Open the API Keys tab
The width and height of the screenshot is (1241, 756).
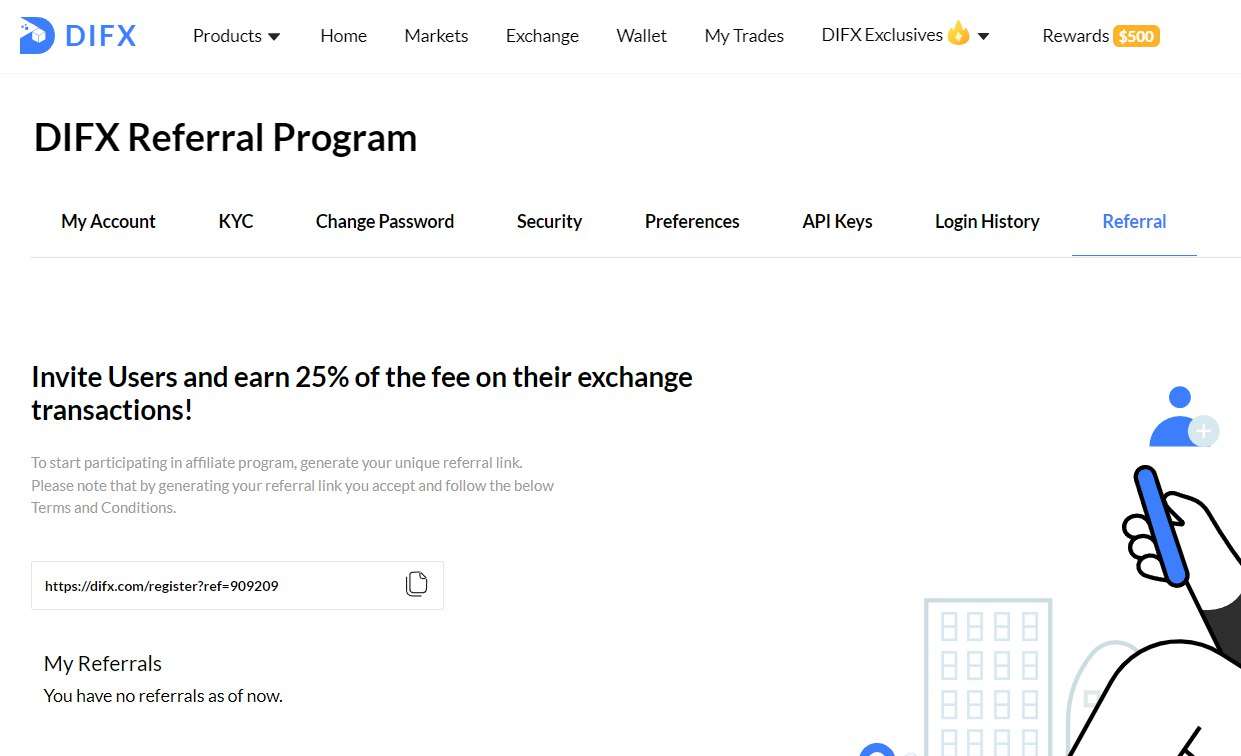click(x=837, y=221)
